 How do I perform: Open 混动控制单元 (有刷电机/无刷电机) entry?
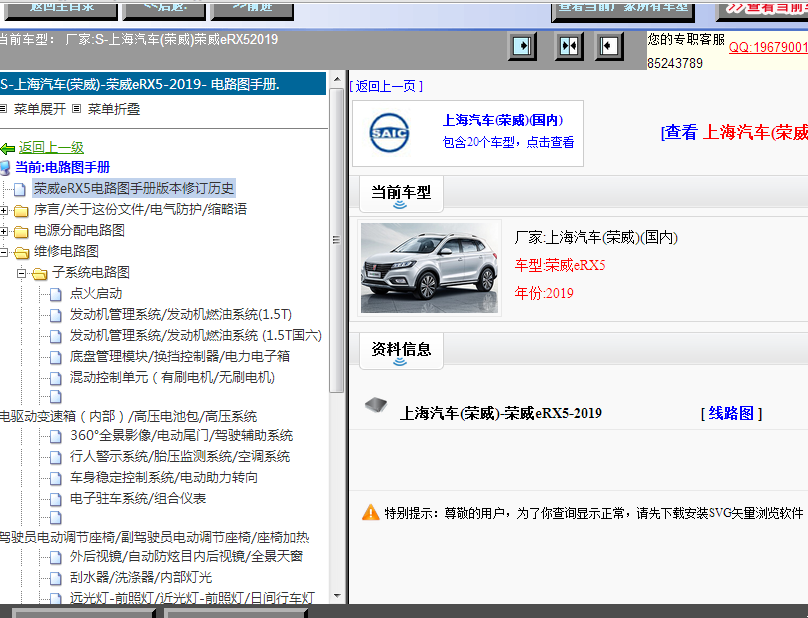coord(172,377)
